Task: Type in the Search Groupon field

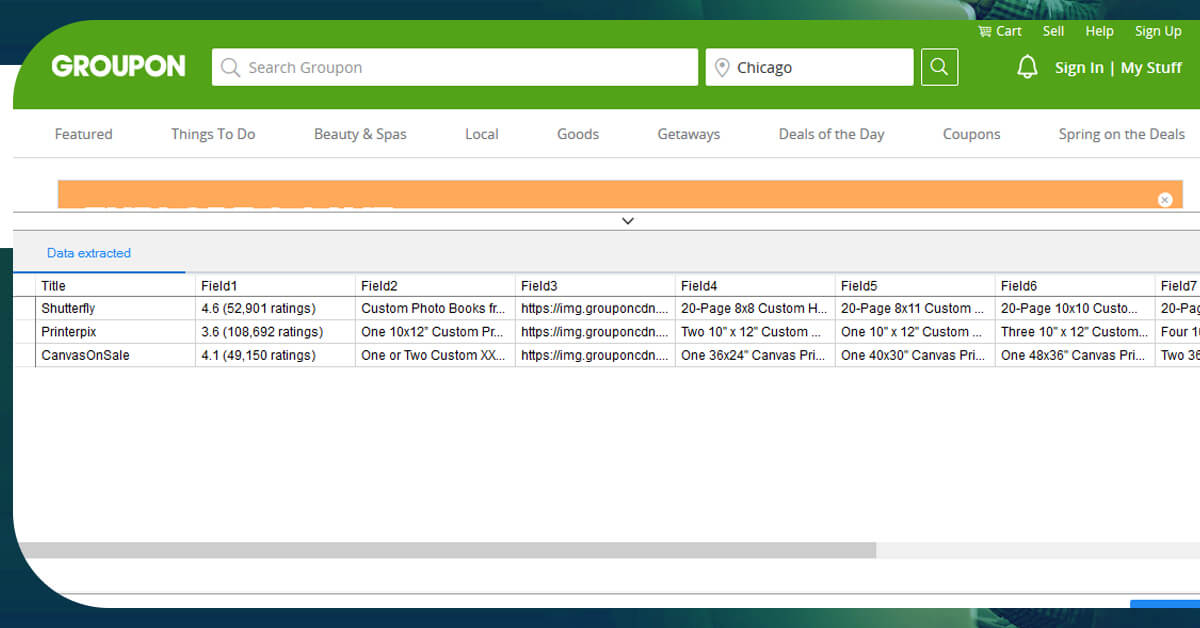Action: pos(454,67)
